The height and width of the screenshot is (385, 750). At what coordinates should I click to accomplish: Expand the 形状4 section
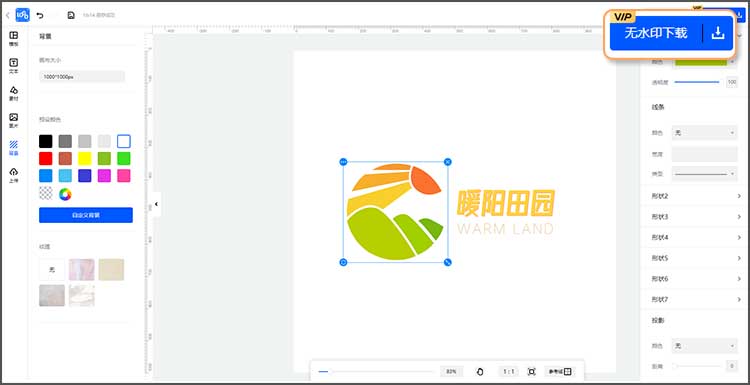(695, 238)
